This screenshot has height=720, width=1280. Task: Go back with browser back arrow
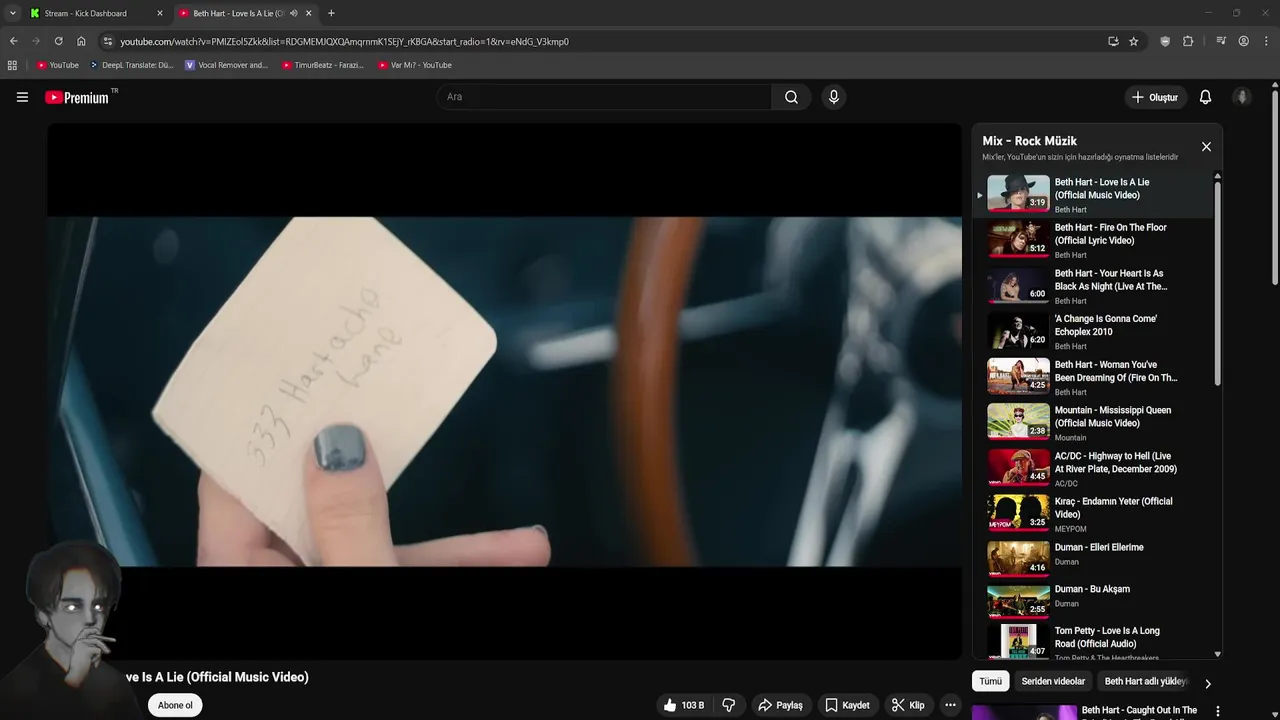point(13,41)
